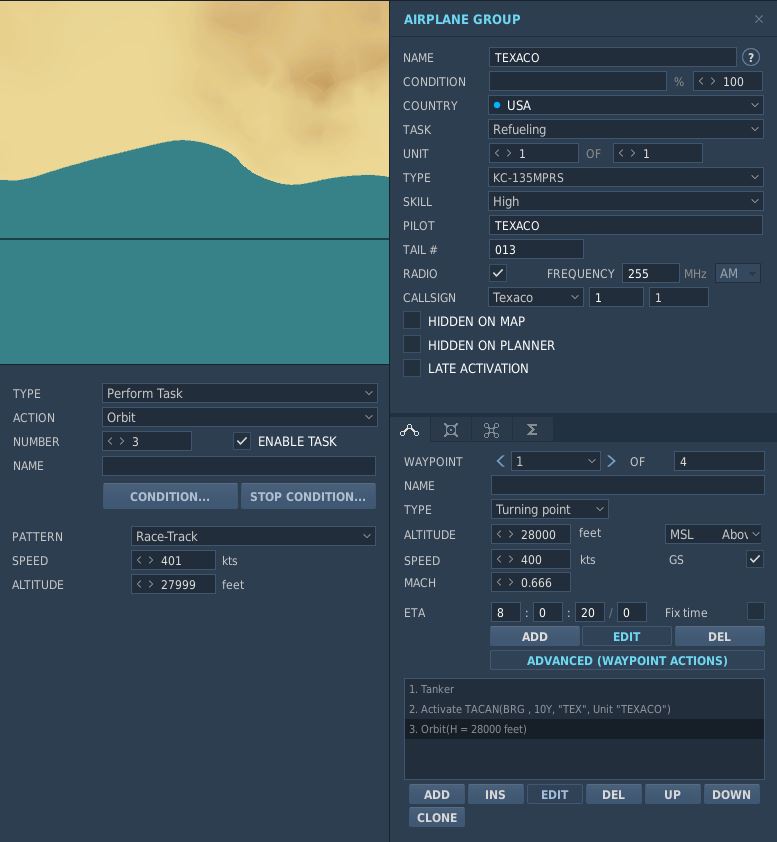The height and width of the screenshot is (842, 777).
Task: Click the waypoint DEL button under Fix time
Action: click(720, 636)
